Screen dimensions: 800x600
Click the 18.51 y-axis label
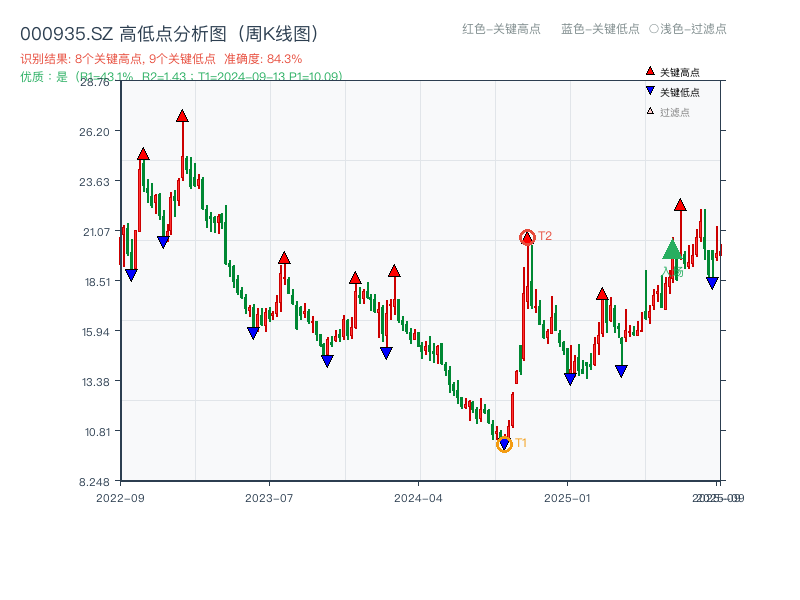pos(97,282)
